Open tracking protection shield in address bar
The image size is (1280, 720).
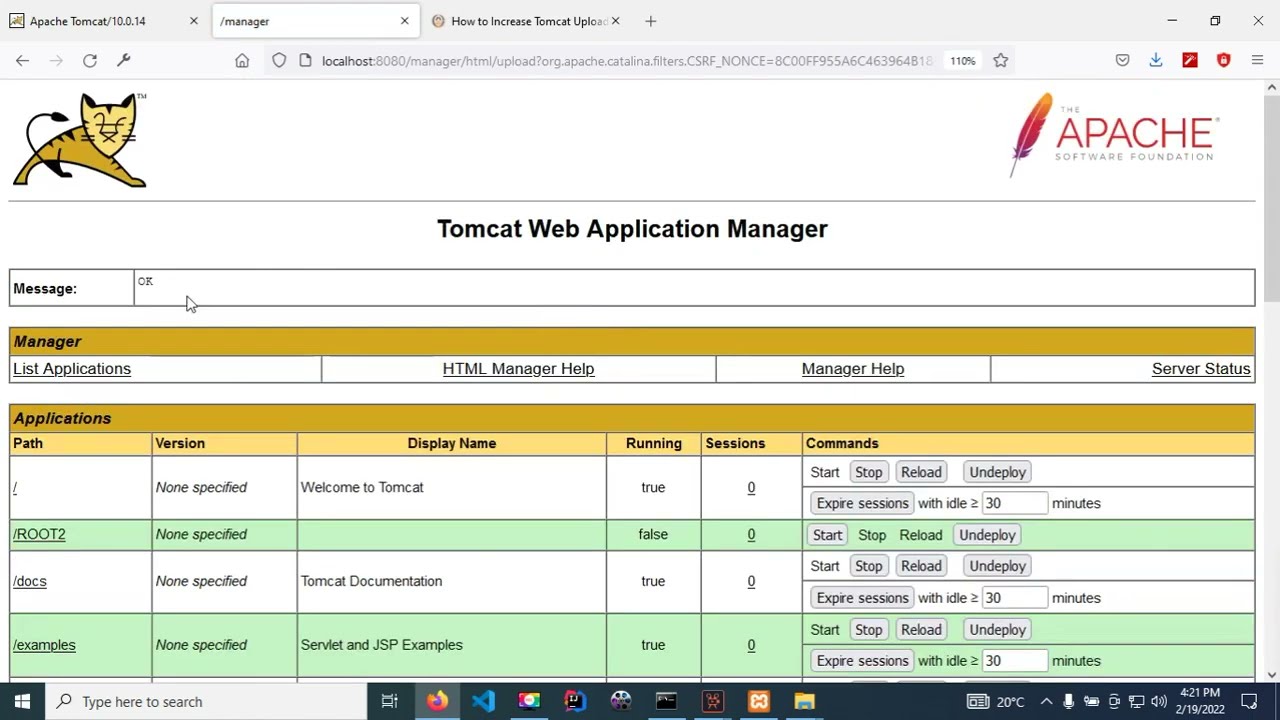click(x=279, y=61)
